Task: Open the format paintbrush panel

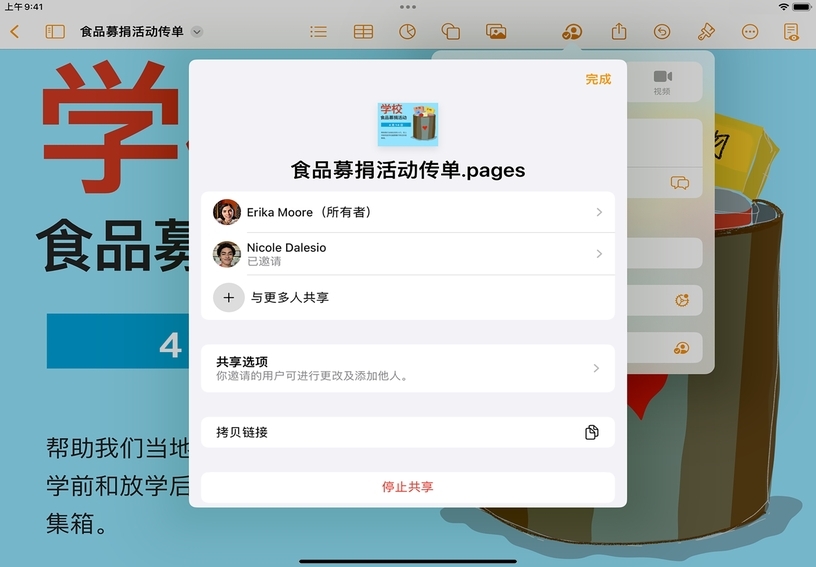Action: coord(706,32)
